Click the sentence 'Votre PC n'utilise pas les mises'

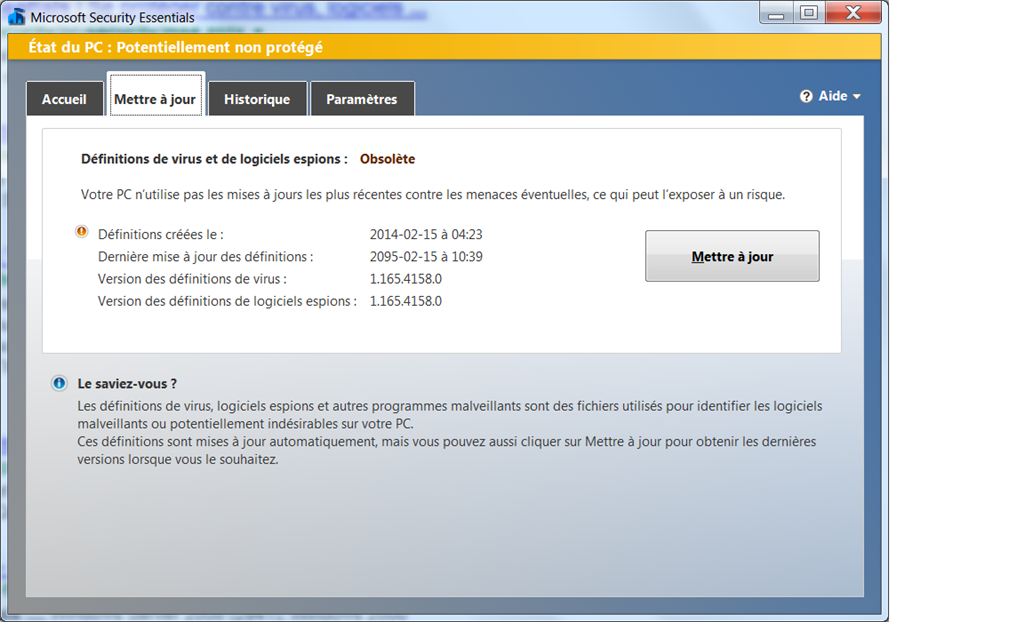(433, 195)
